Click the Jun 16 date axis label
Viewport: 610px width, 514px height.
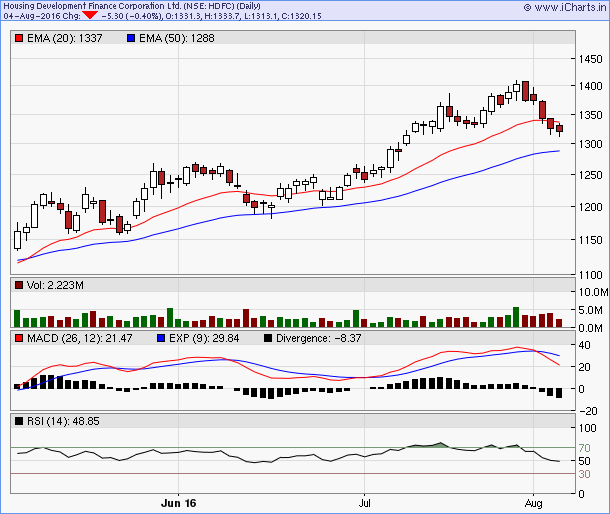179,503
